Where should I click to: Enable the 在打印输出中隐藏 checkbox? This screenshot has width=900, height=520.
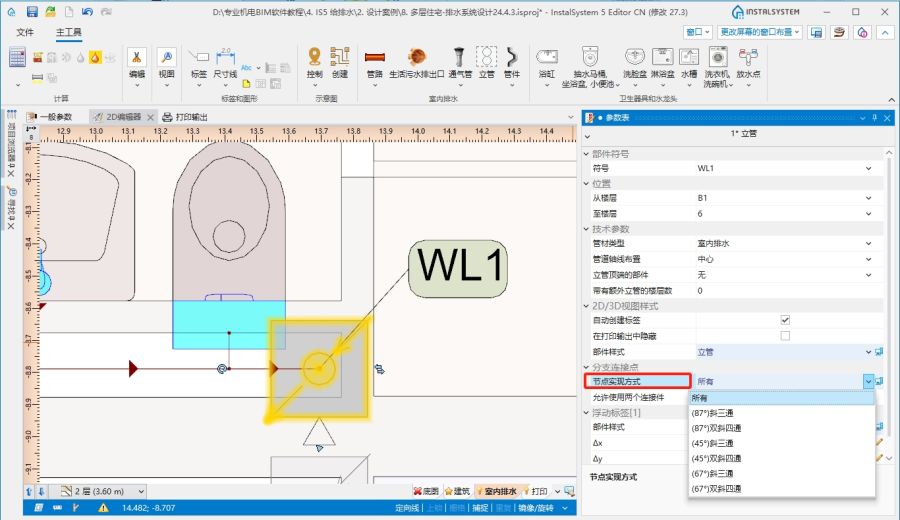(785, 336)
